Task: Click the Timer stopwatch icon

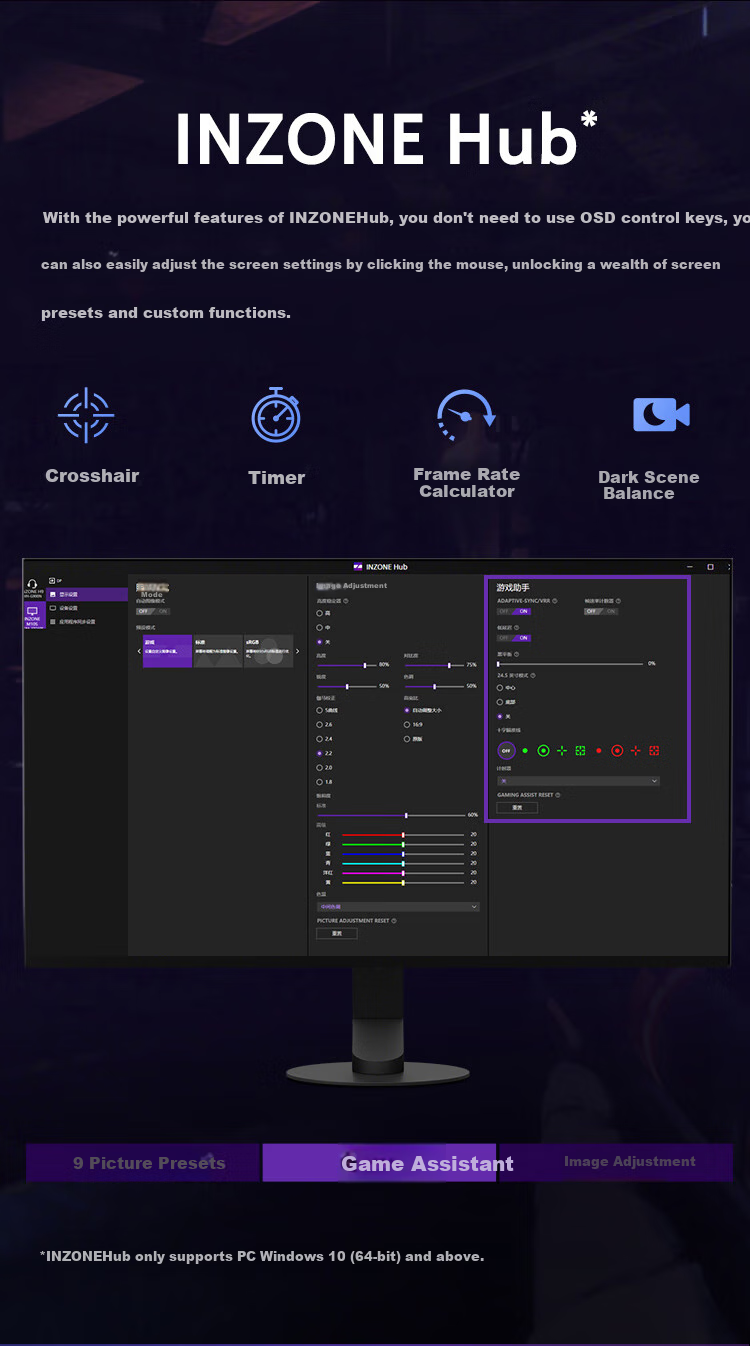Action: coord(276,415)
